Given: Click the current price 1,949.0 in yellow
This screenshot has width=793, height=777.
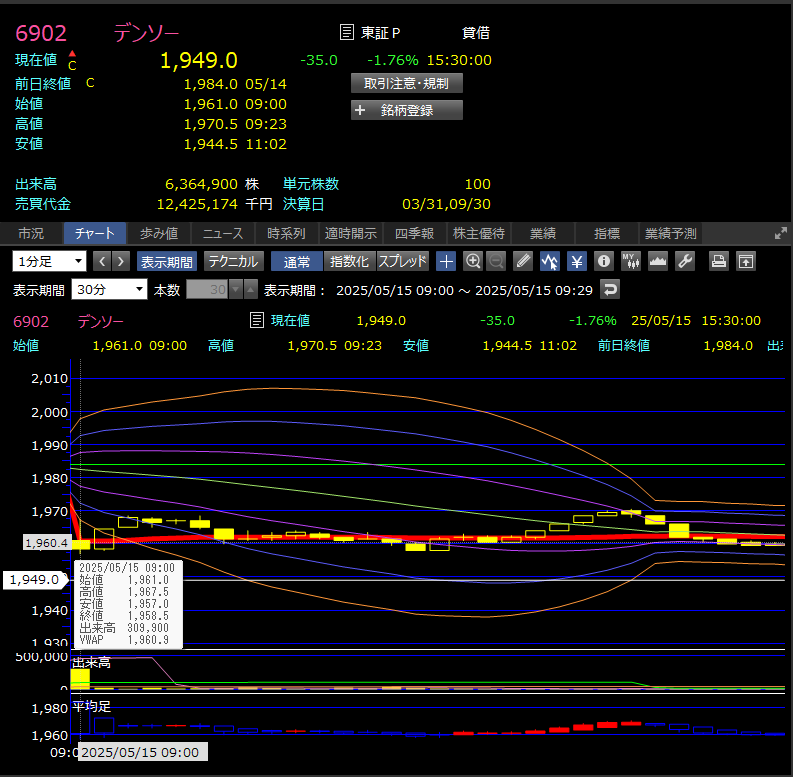Looking at the screenshot, I should (199, 60).
